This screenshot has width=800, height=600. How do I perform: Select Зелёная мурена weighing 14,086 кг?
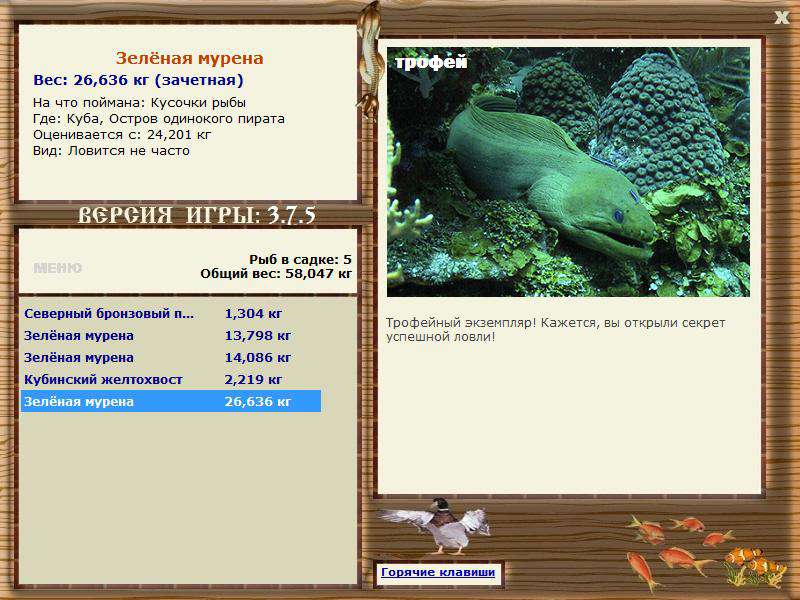click(x=171, y=358)
